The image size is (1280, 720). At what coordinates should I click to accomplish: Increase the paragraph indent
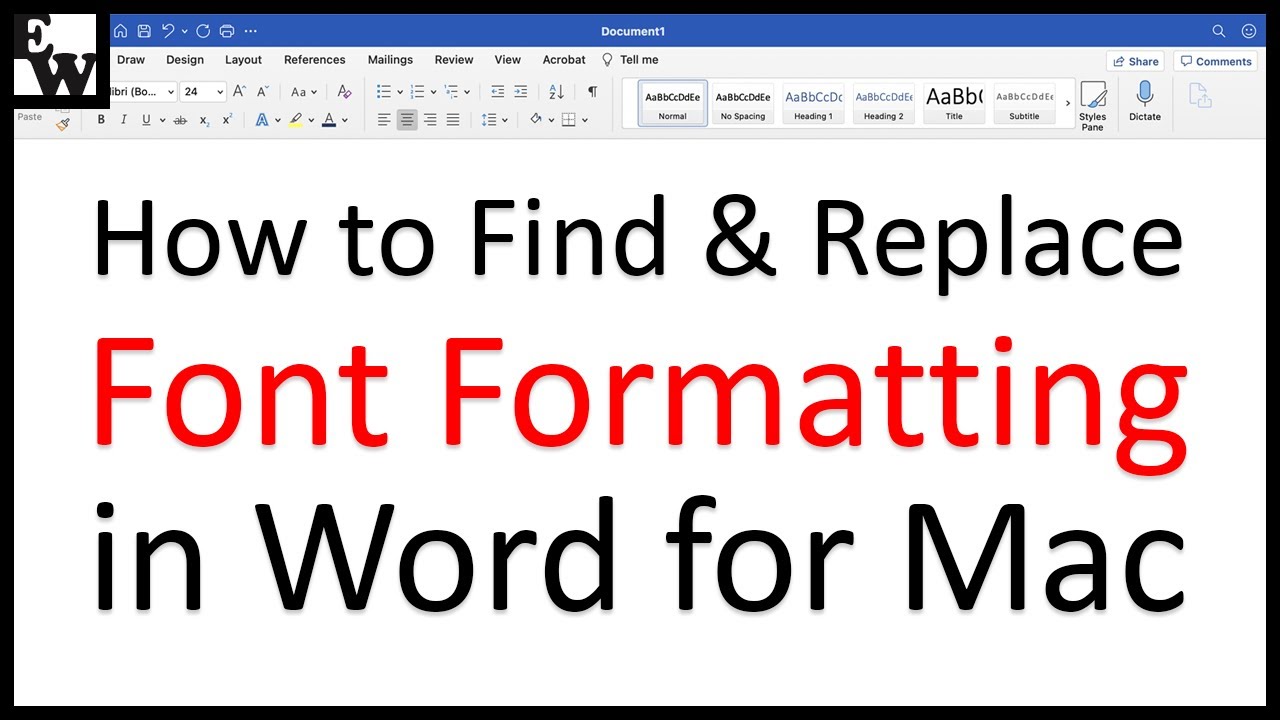(520, 91)
